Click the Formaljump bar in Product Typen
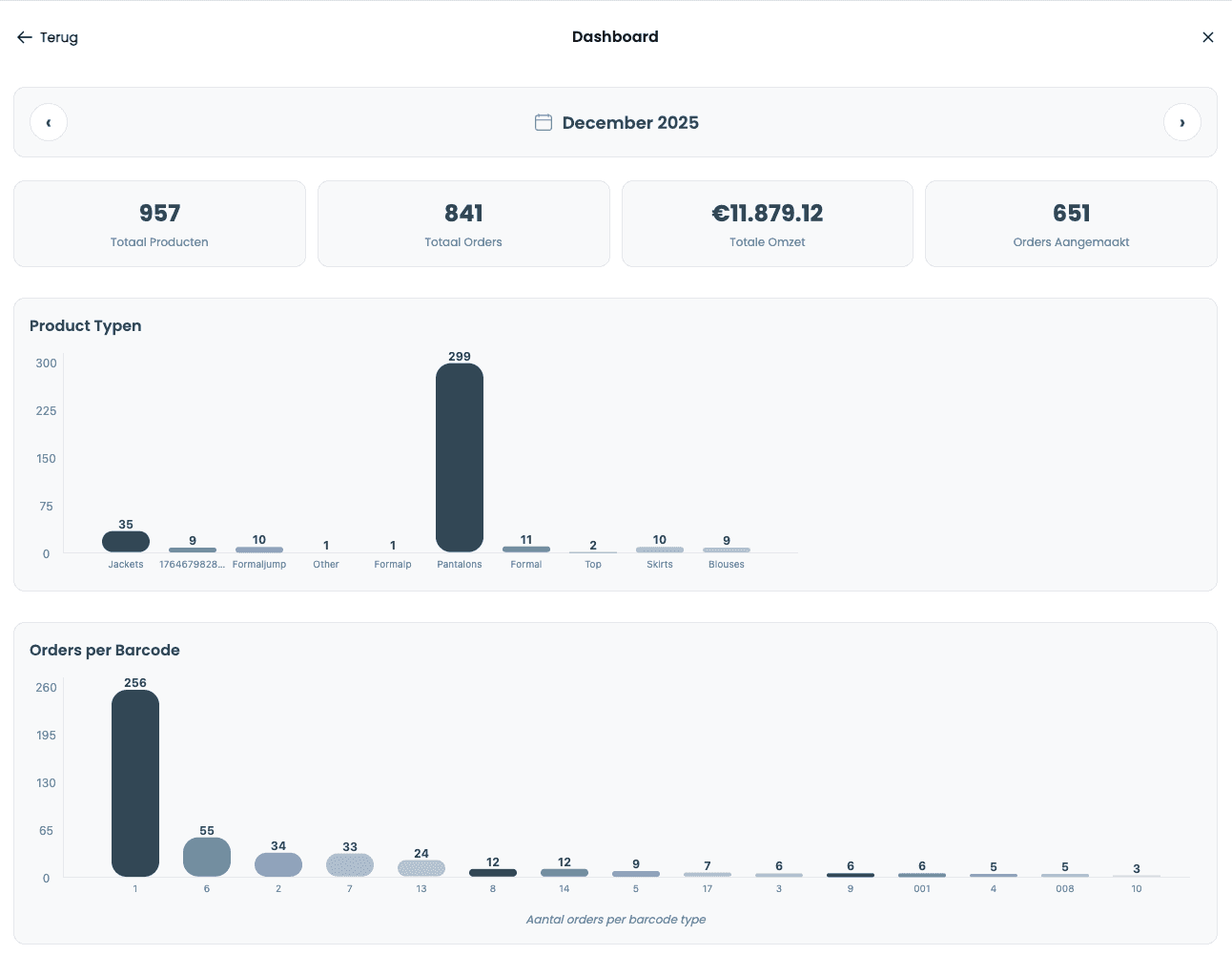This screenshot has height=955, width=1232. (259, 550)
